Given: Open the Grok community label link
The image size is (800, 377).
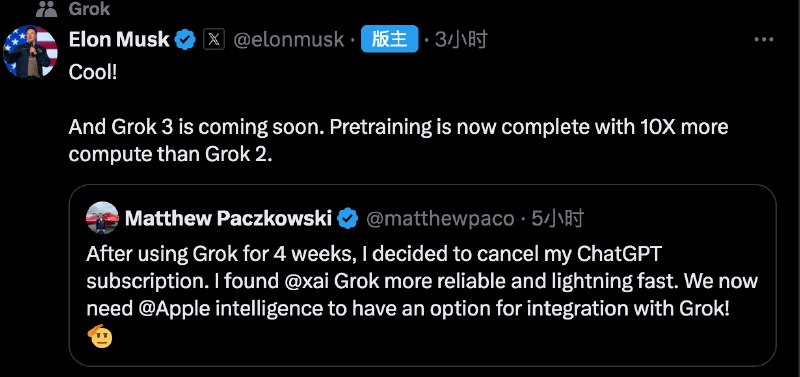Looking at the screenshot, I should (89, 9).
